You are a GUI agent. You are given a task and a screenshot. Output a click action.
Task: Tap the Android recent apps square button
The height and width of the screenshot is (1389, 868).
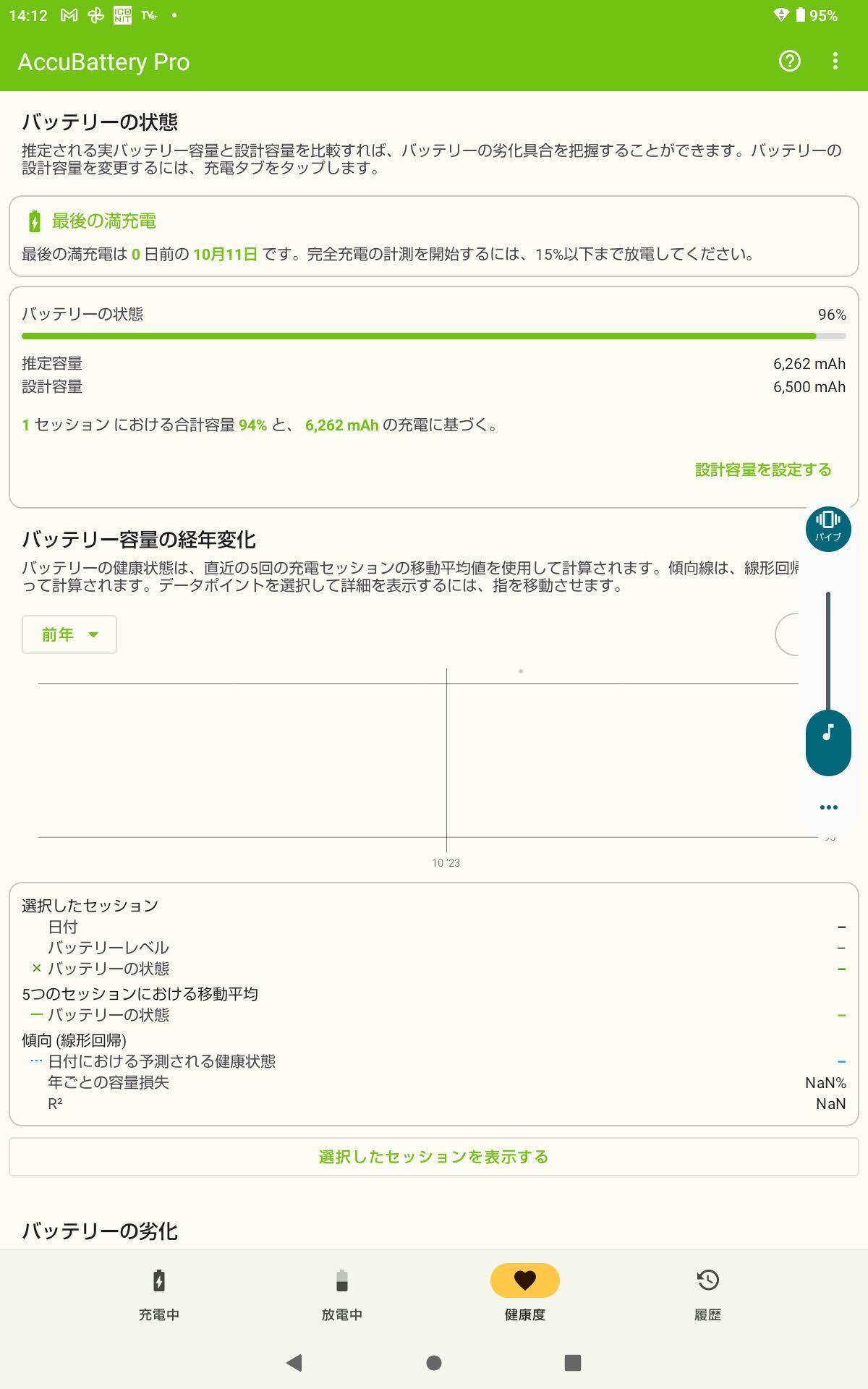point(573,1363)
